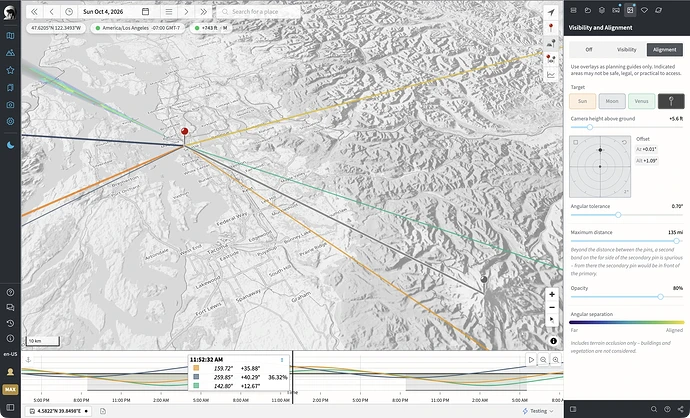Click the MAX subscription badge
This screenshot has height=418, width=690.
tap(10, 389)
